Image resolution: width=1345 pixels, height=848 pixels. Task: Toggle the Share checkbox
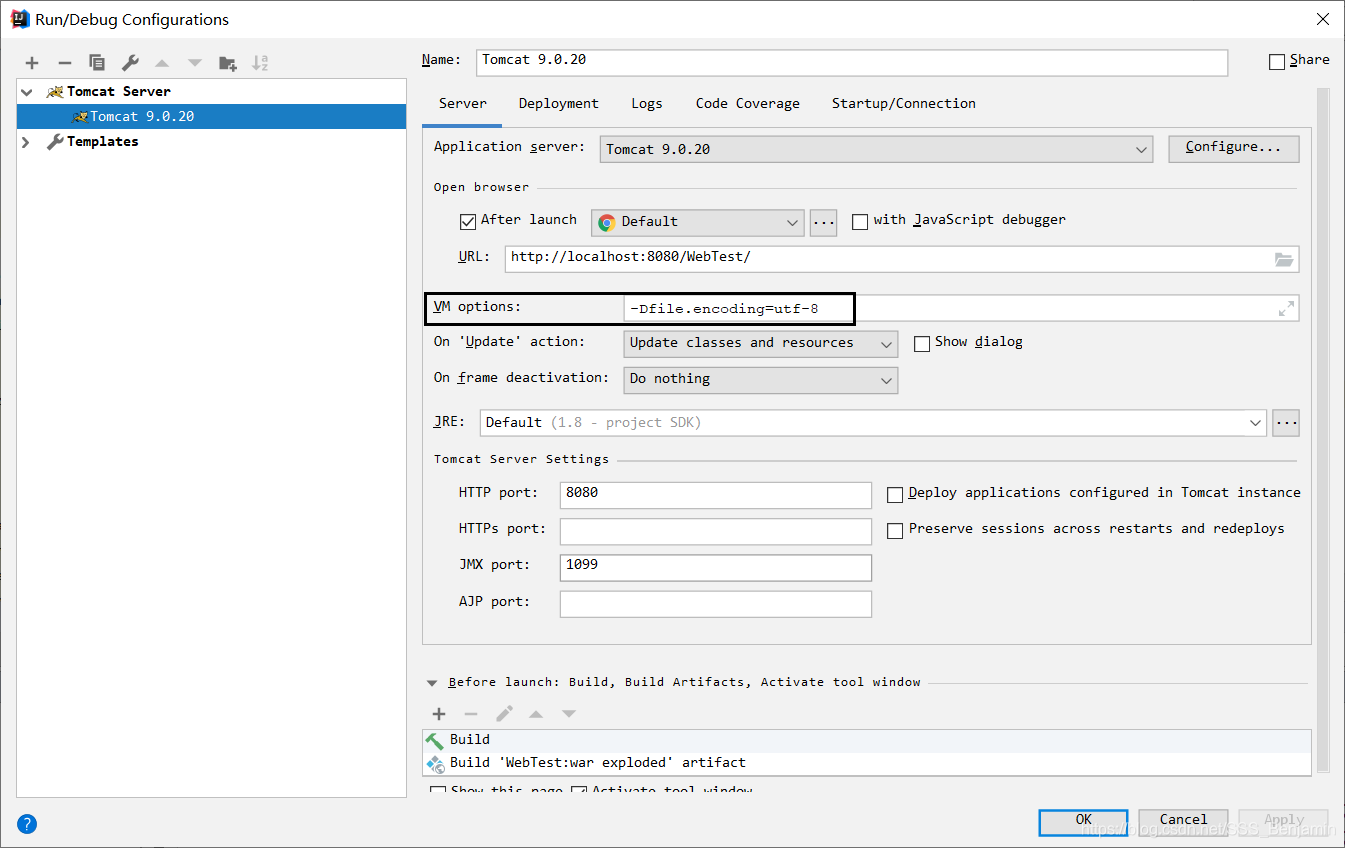pos(1277,61)
